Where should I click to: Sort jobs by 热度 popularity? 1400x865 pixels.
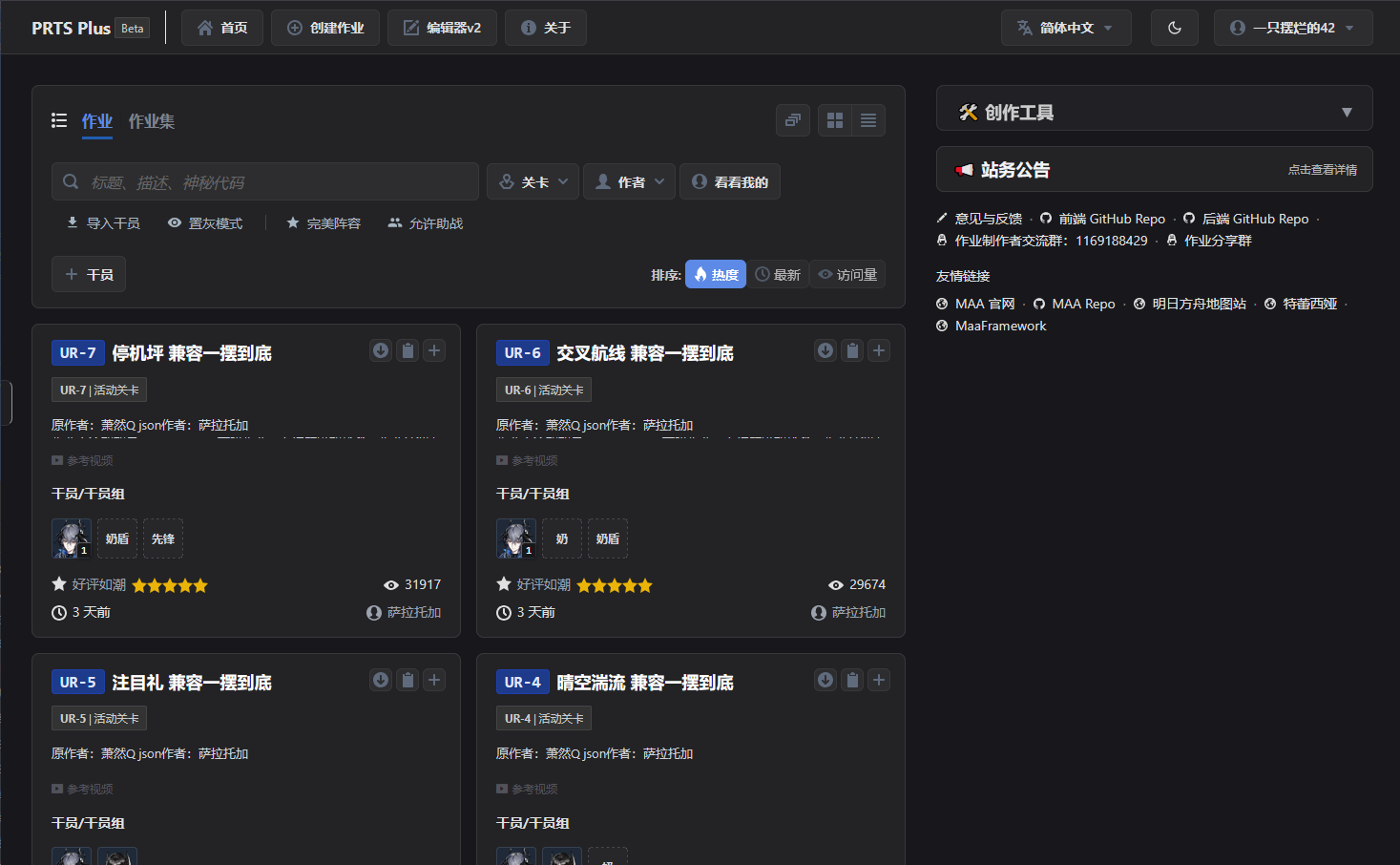[x=716, y=275]
